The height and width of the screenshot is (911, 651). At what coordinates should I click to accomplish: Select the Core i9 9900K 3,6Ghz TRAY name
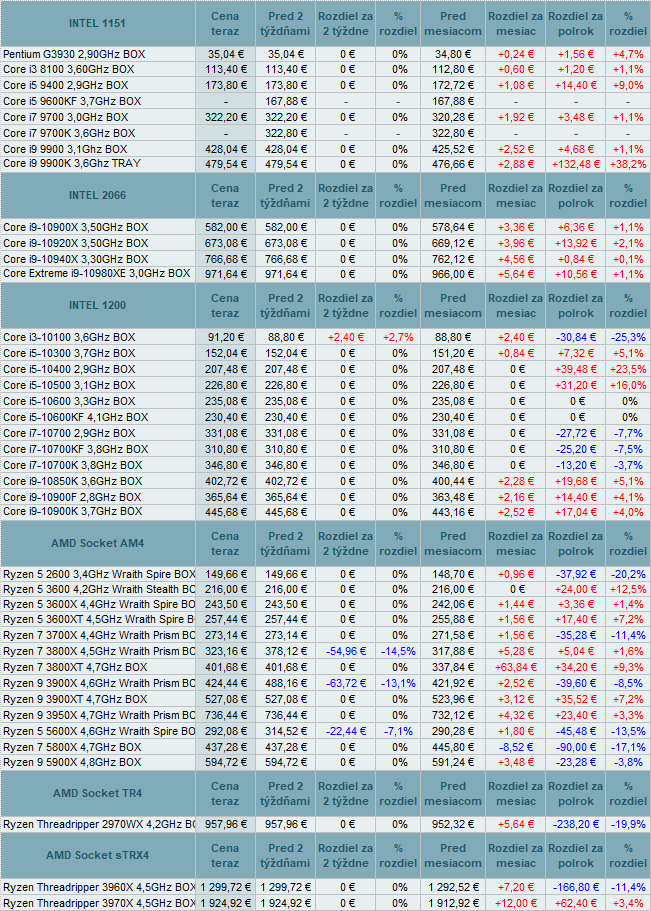coord(72,163)
